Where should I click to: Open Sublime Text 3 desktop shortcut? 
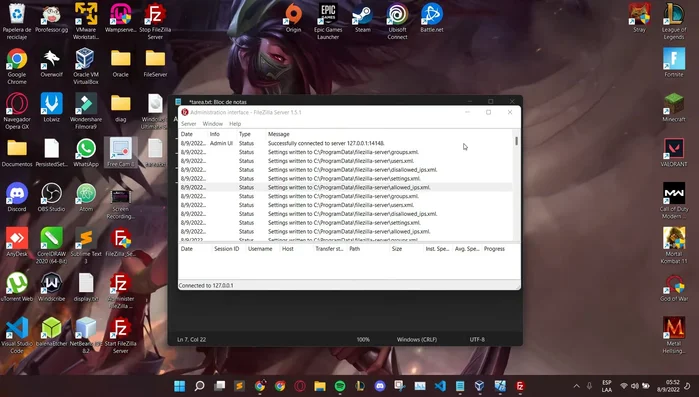[x=86, y=246]
